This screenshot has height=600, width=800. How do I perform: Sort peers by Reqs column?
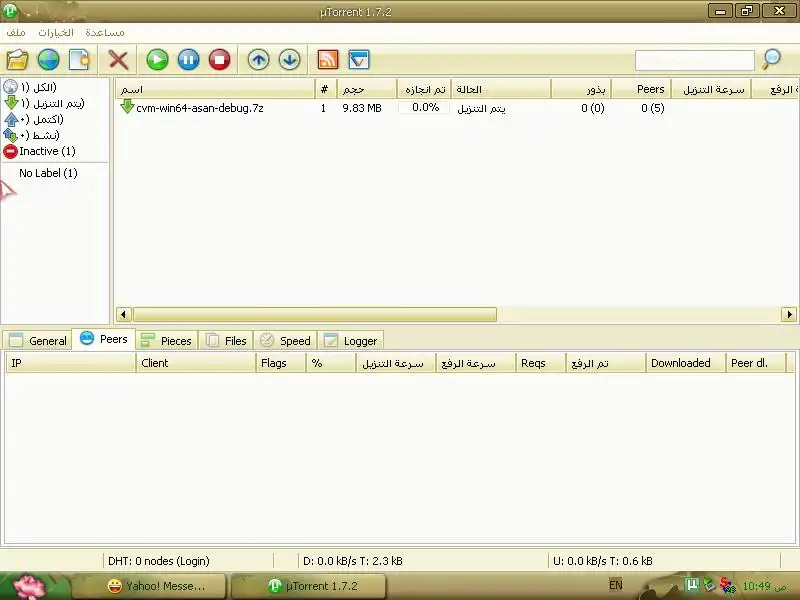coord(540,363)
